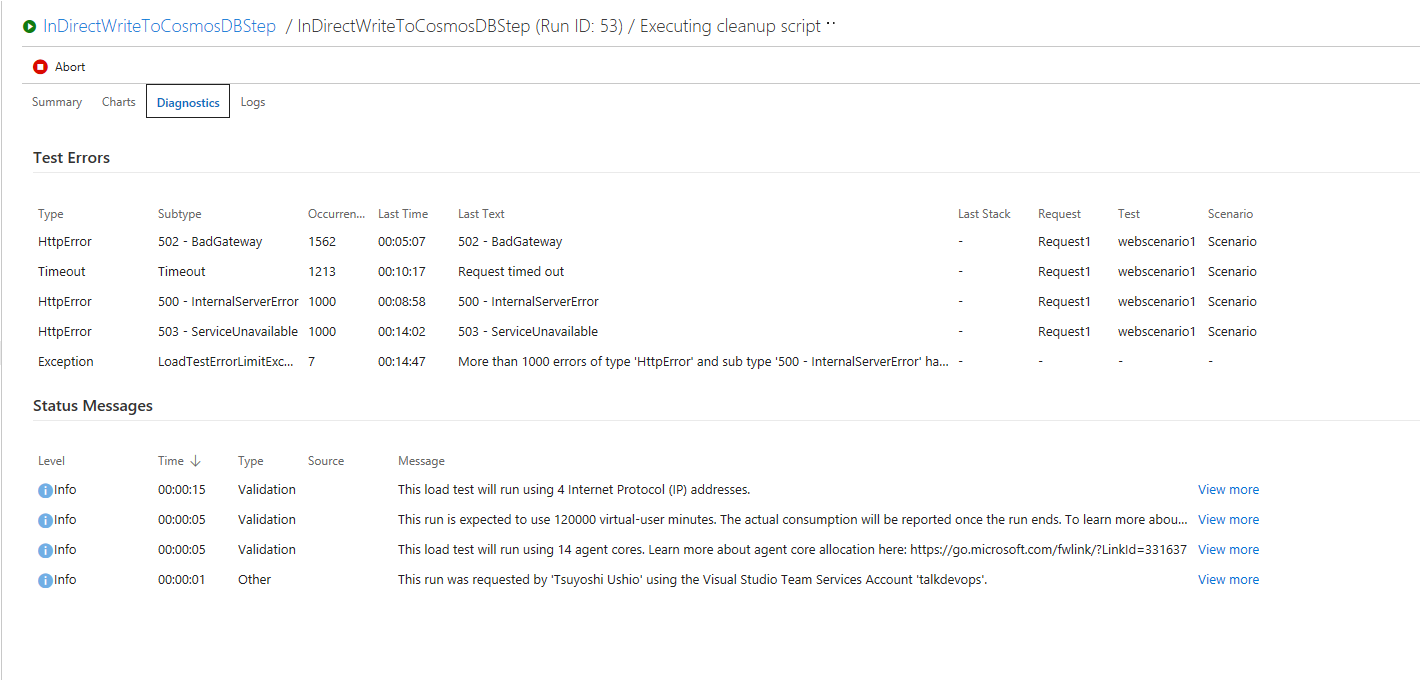Select the Diagnostics tab

[x=188, y=101]
